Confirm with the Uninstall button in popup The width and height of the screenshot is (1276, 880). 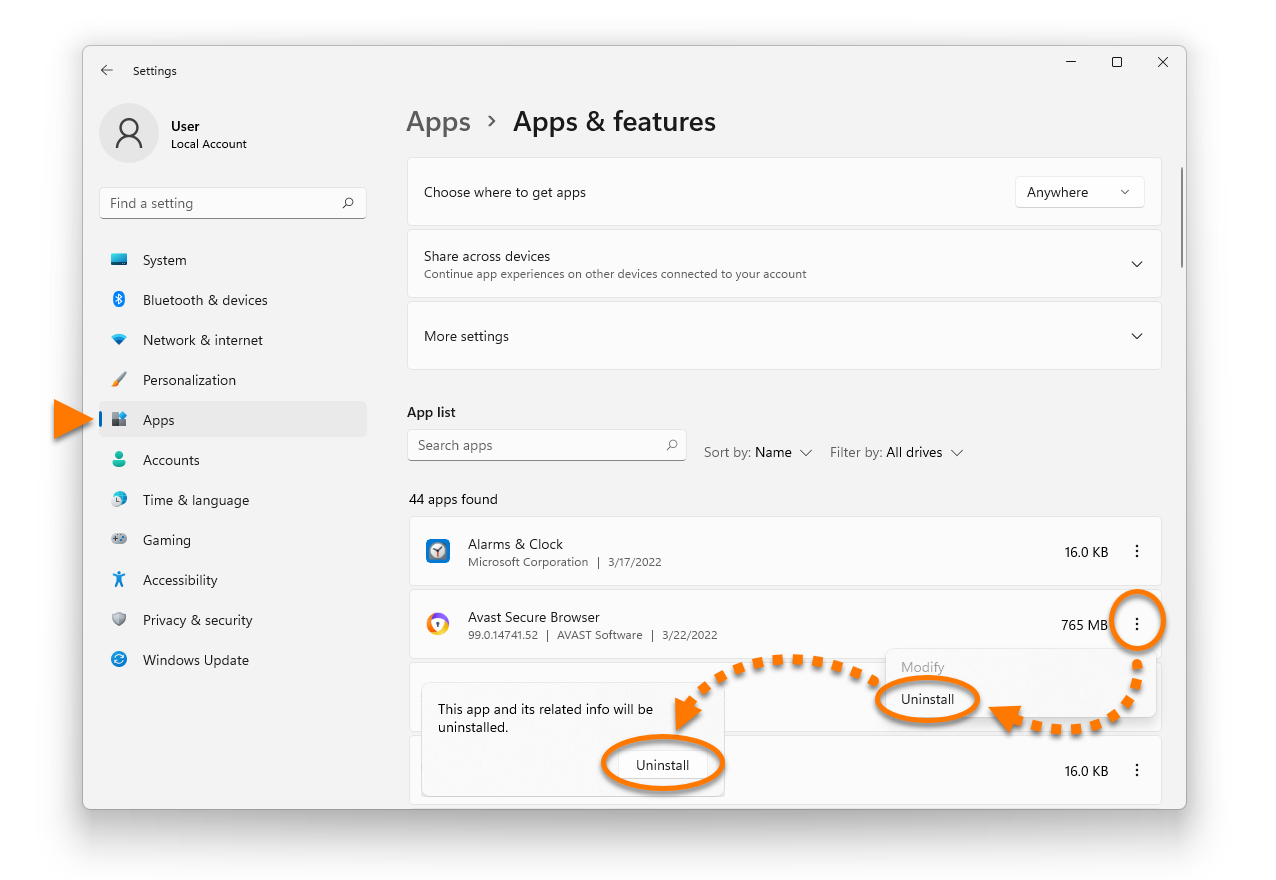point(662,765)
